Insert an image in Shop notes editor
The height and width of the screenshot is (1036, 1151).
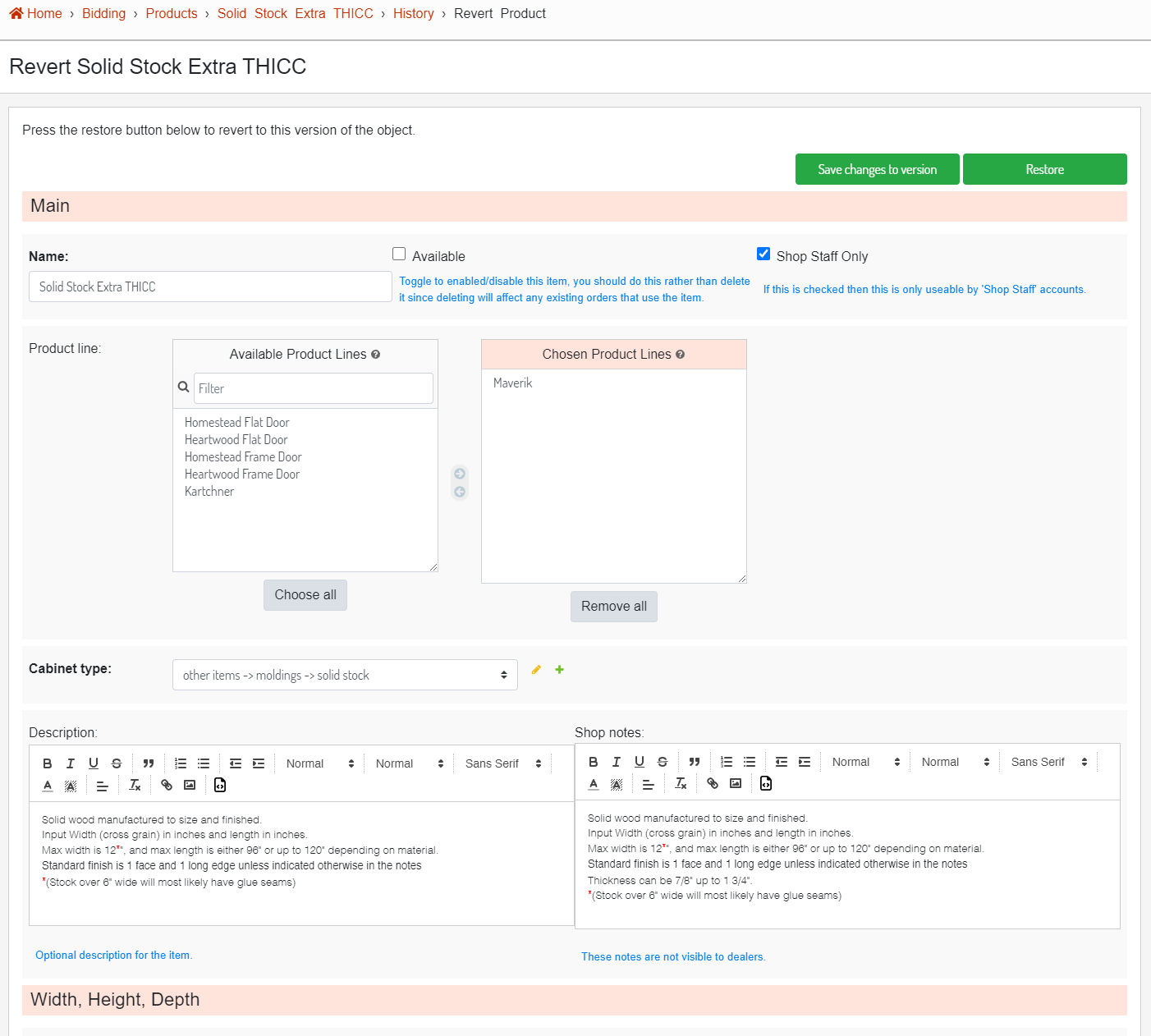click(x=736, y=783)
